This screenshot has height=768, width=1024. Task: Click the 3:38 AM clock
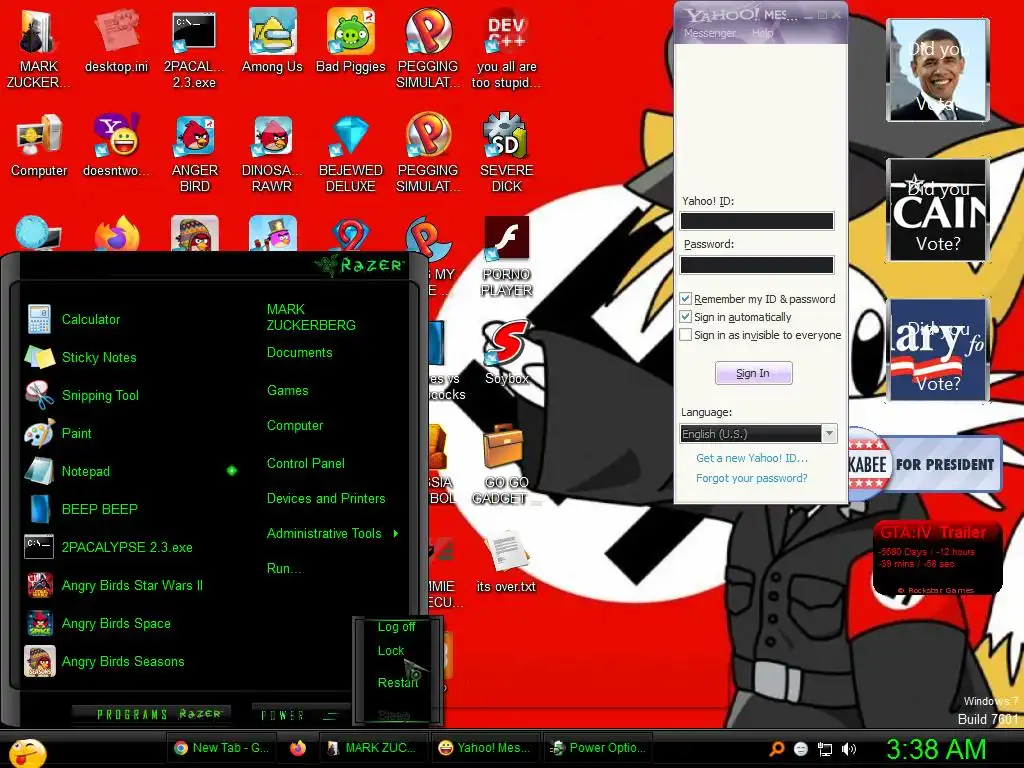pos(936,749)
